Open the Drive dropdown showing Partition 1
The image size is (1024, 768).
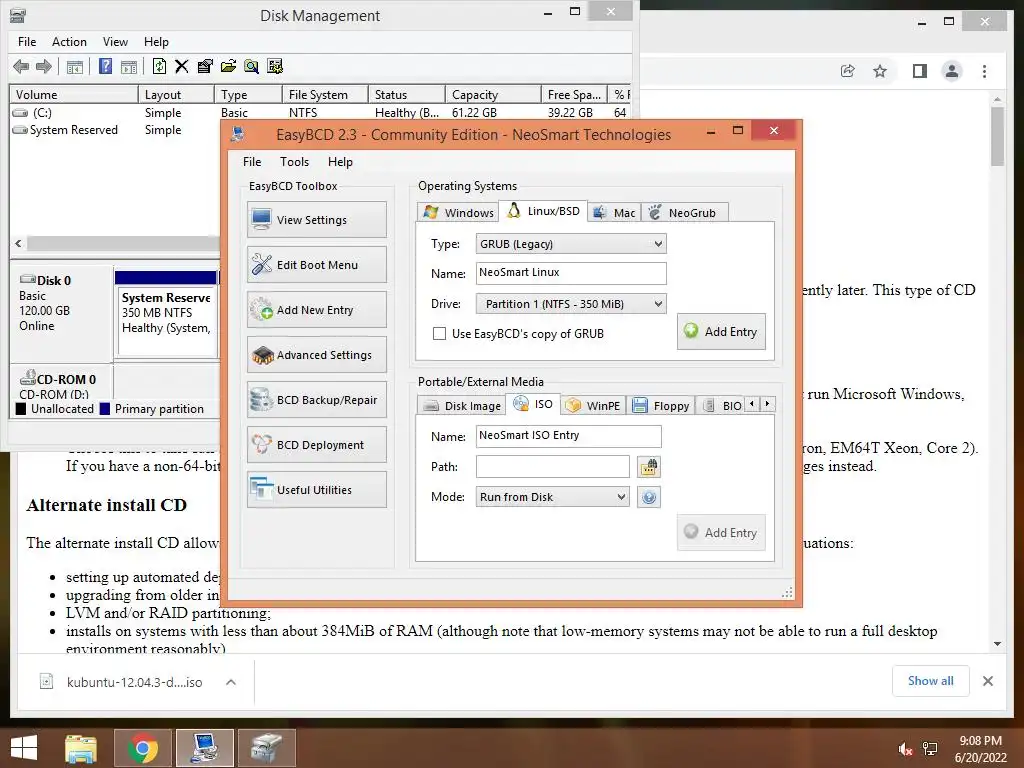(x=571, y=304)
